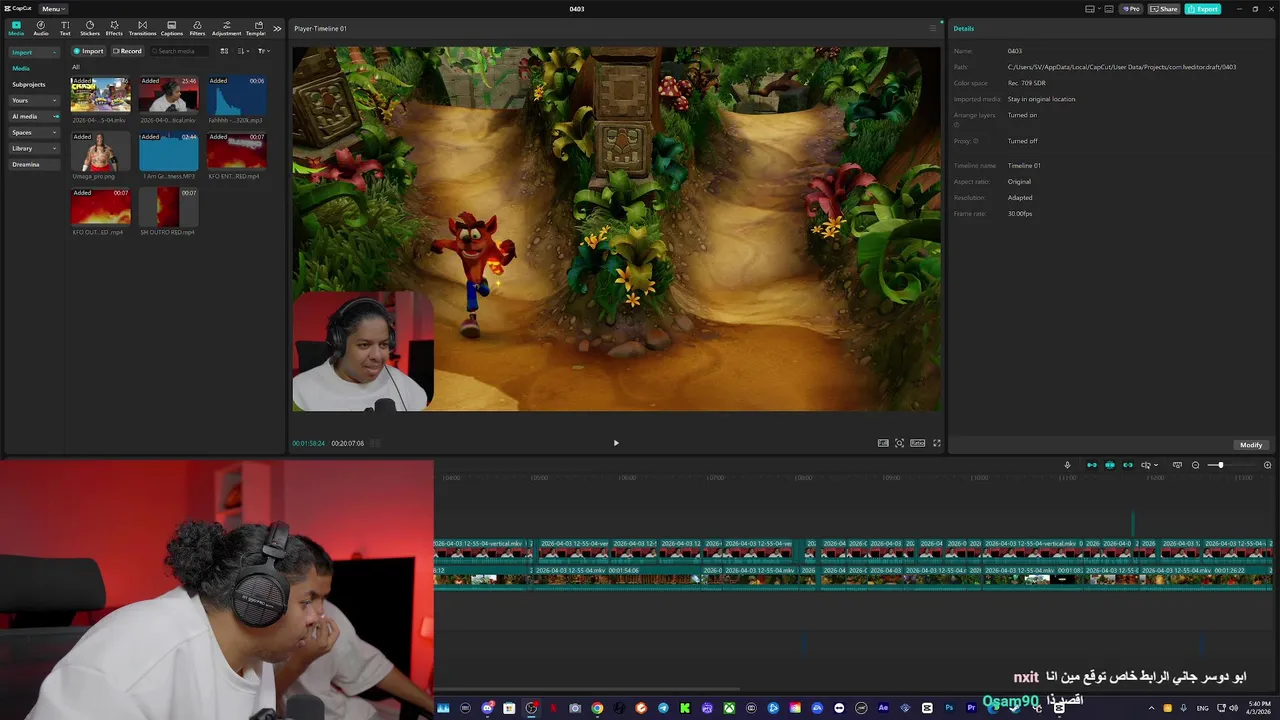Toggle clip linkage in timeline
Screen dimensions: 1280x720
(x=1128, y=465)
